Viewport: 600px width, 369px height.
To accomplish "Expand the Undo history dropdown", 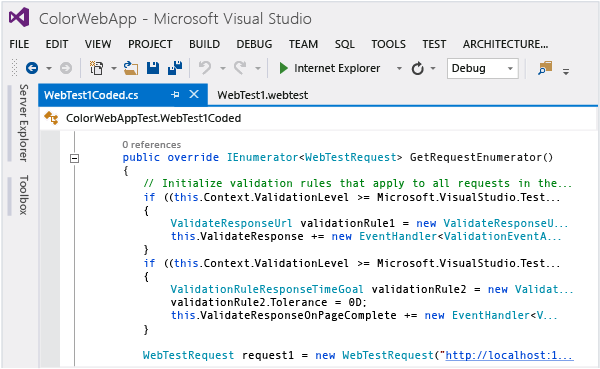I will coord(222,69).
